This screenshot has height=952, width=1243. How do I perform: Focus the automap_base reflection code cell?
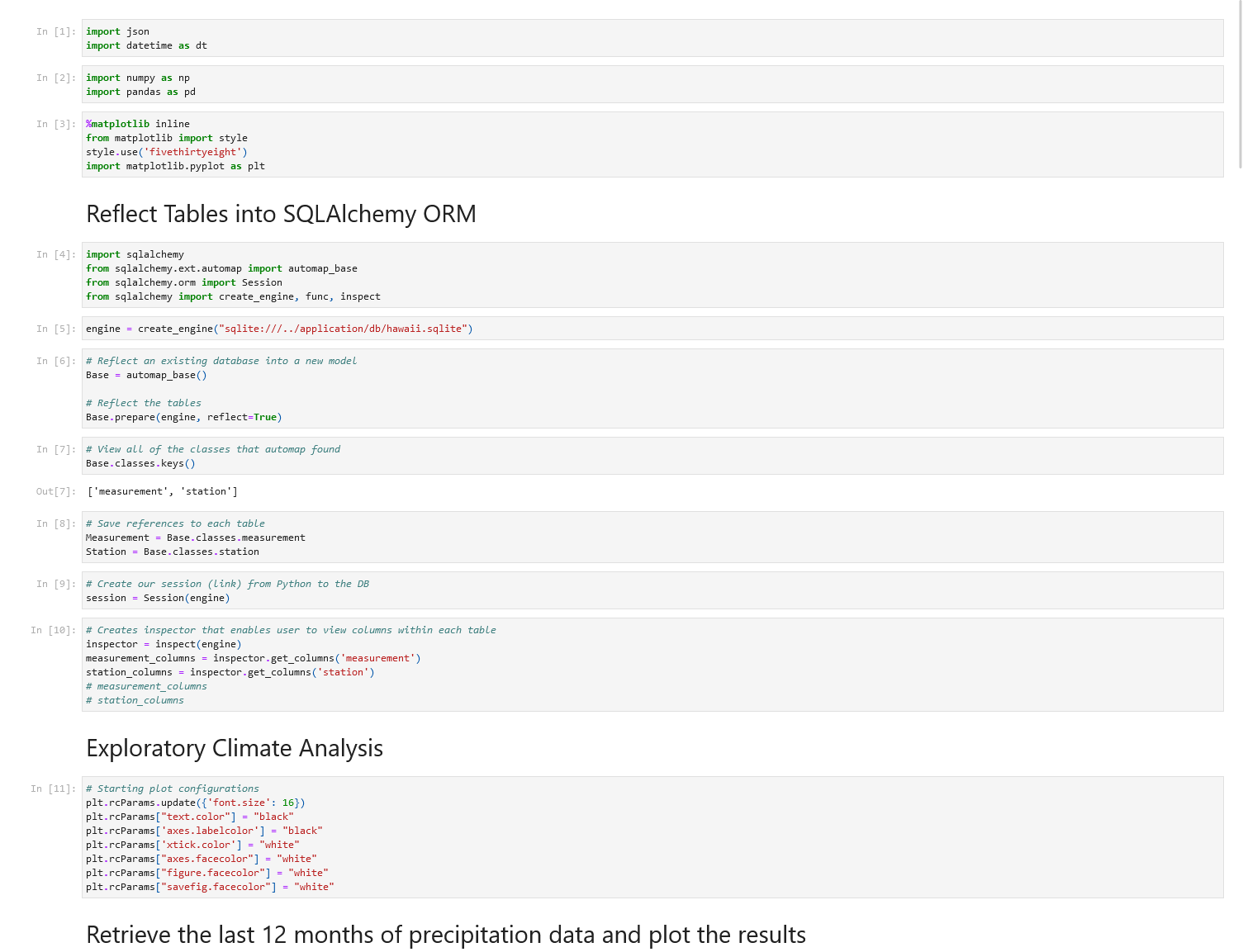tap(652, 389)
